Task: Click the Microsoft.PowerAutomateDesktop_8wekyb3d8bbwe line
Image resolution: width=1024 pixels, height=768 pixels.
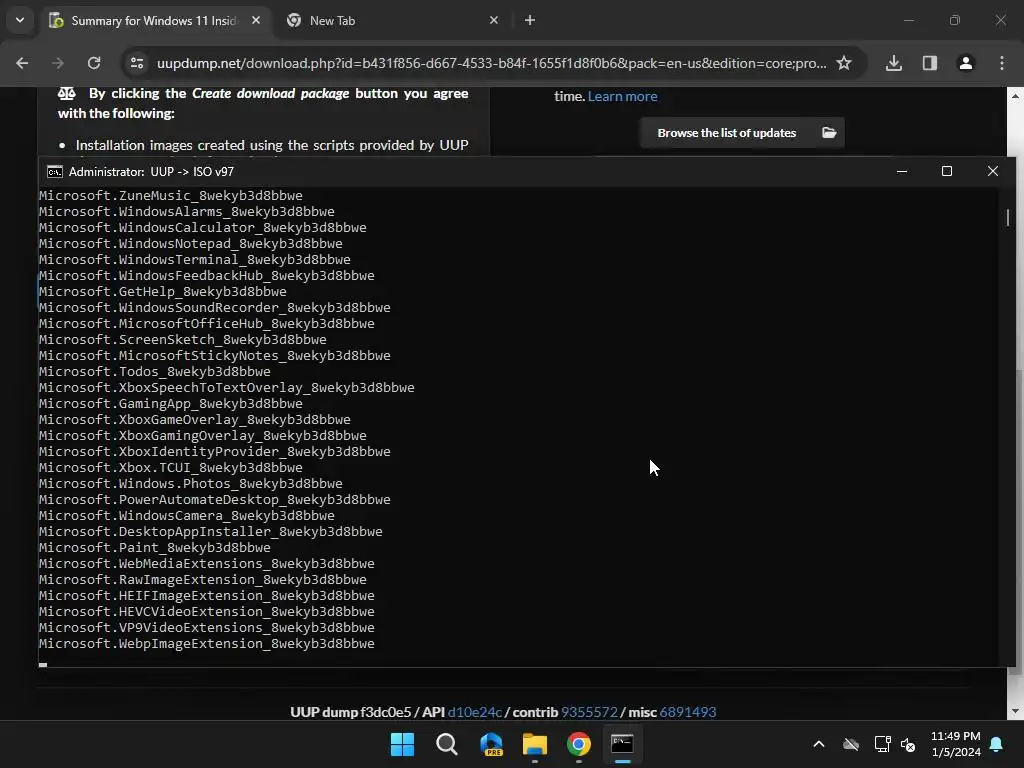Action: pos(215,500)
